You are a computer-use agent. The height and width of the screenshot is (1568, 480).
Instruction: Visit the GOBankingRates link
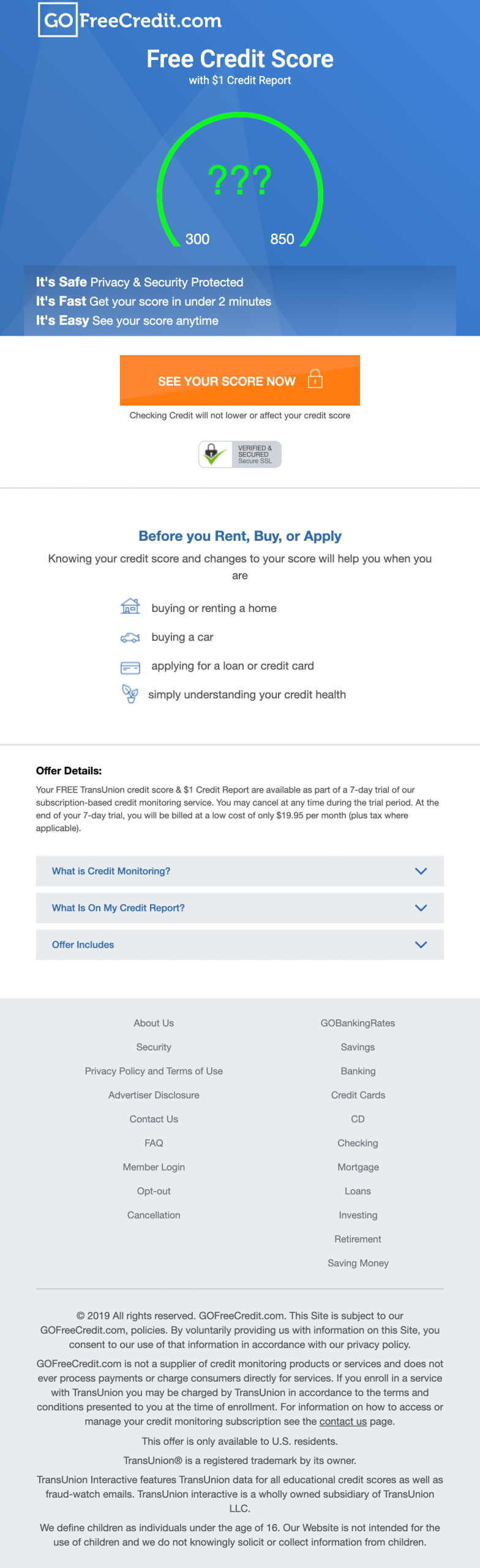[358, 1023]
